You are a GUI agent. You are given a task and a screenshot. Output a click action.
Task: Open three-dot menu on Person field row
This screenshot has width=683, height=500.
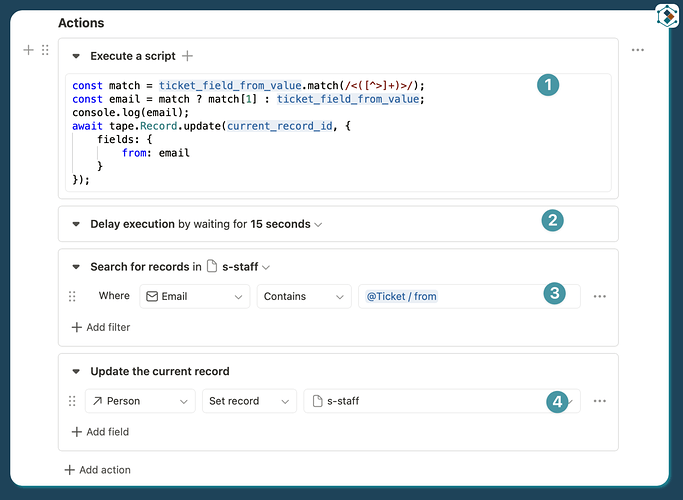click(600, 401)
